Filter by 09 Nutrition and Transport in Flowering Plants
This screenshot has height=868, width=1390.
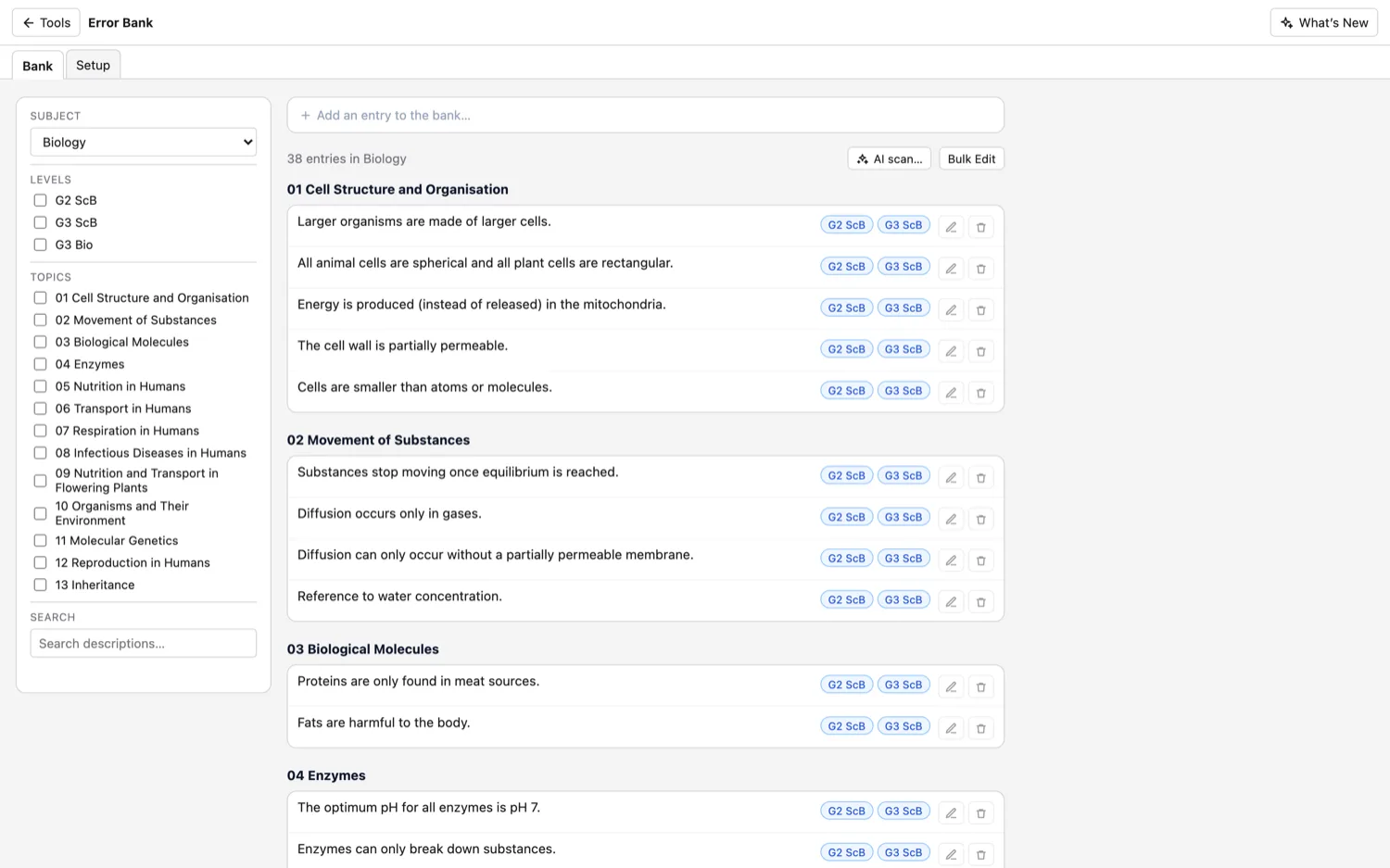coord(40,481)
